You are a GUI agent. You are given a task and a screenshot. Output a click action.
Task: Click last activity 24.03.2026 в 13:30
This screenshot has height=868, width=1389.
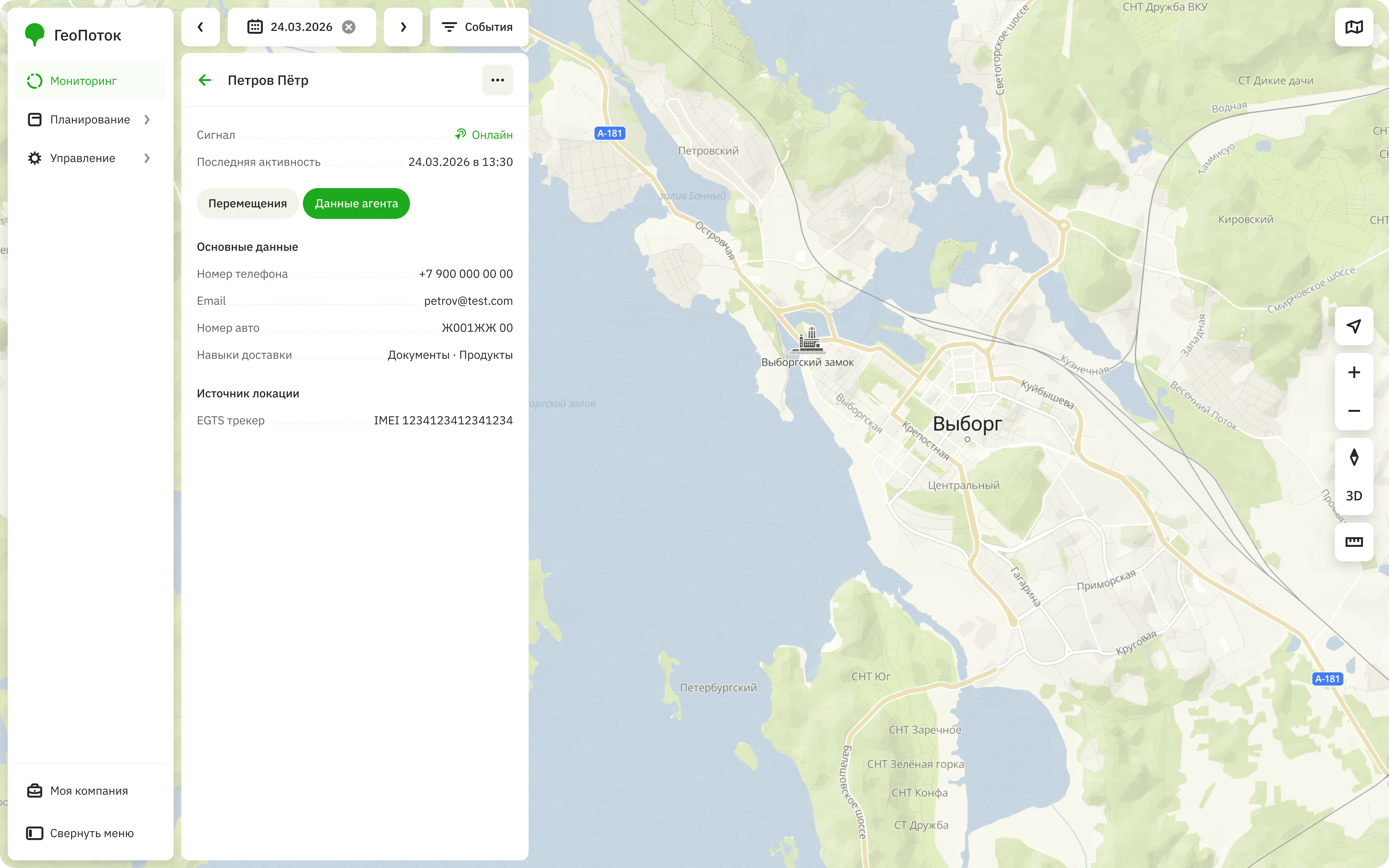pos(460,162)
